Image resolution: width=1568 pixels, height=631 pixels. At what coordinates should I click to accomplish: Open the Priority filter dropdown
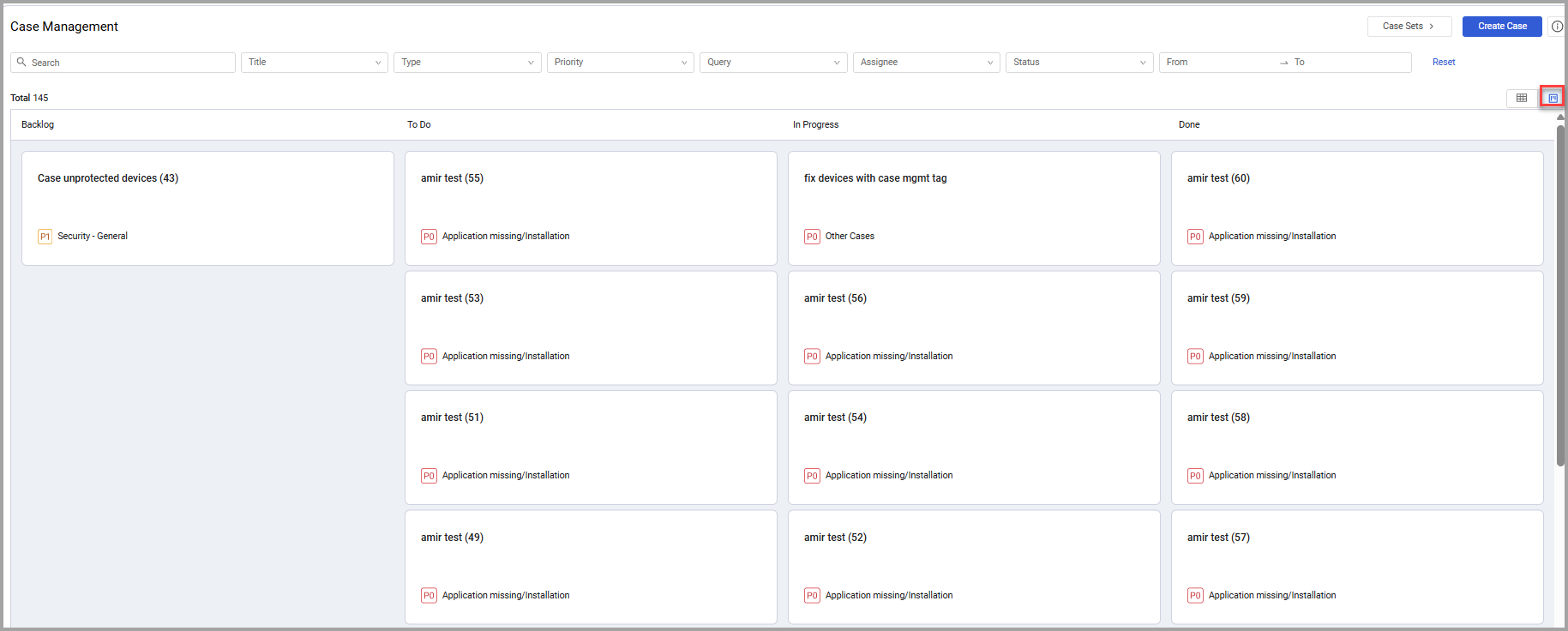point(621,63)
